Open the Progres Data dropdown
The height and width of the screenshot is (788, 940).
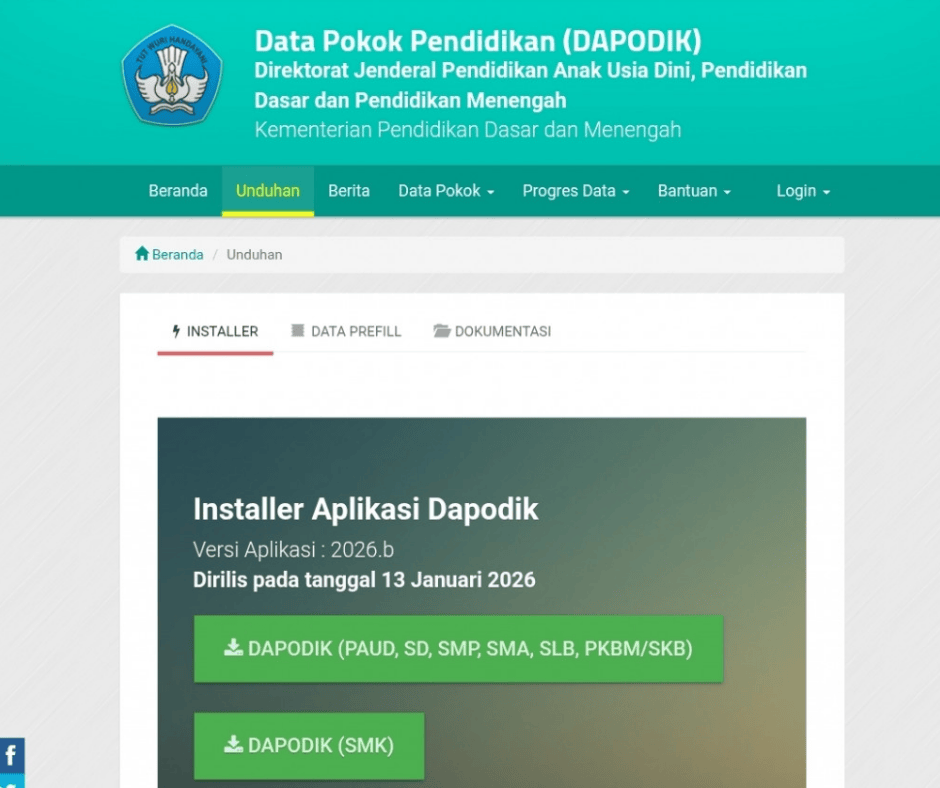click(x=575, y=191)
